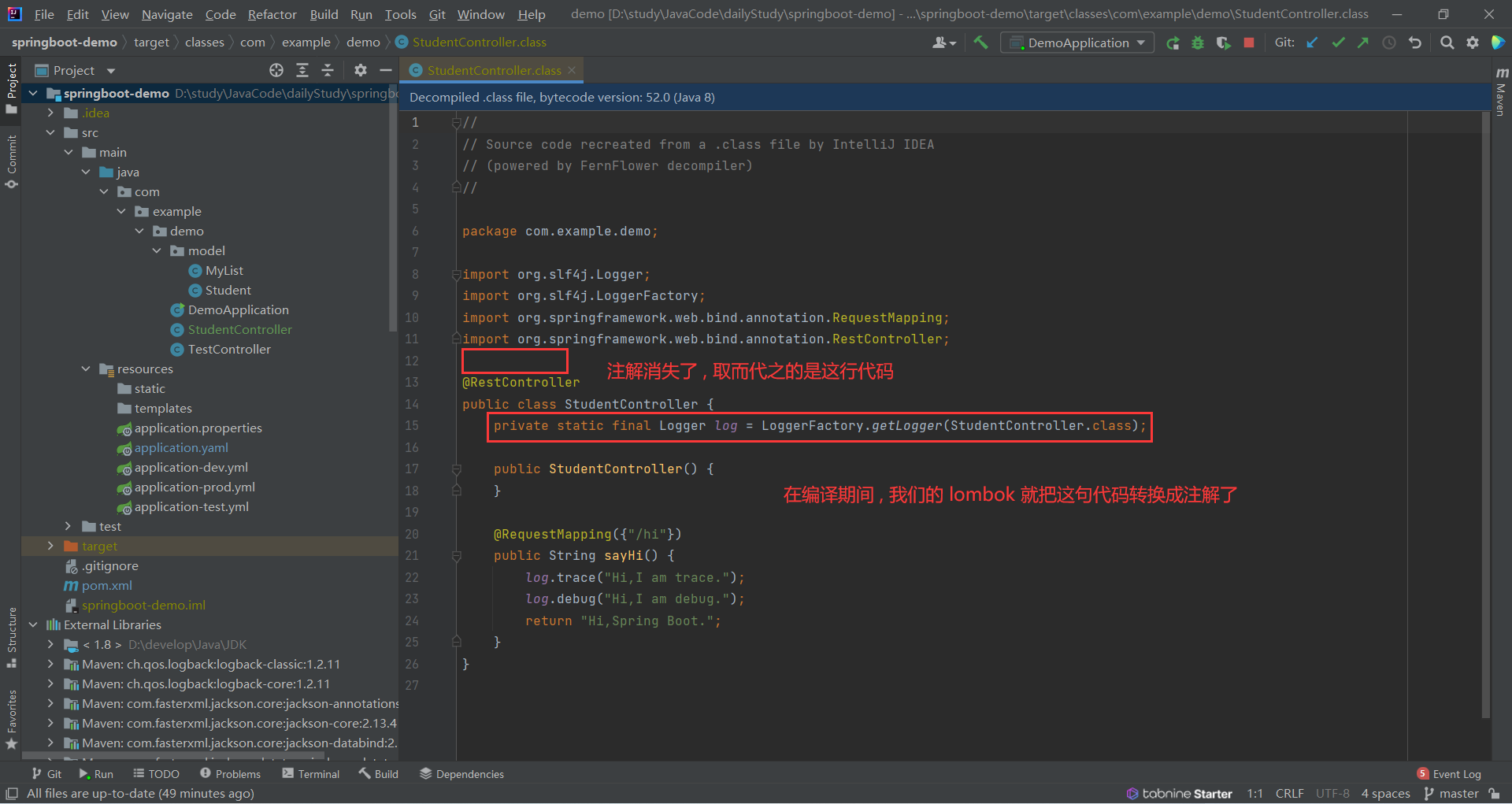This screenshot has height=804, width=1512.
Task: Expand the .idea folder
Action: click(50, 113)
